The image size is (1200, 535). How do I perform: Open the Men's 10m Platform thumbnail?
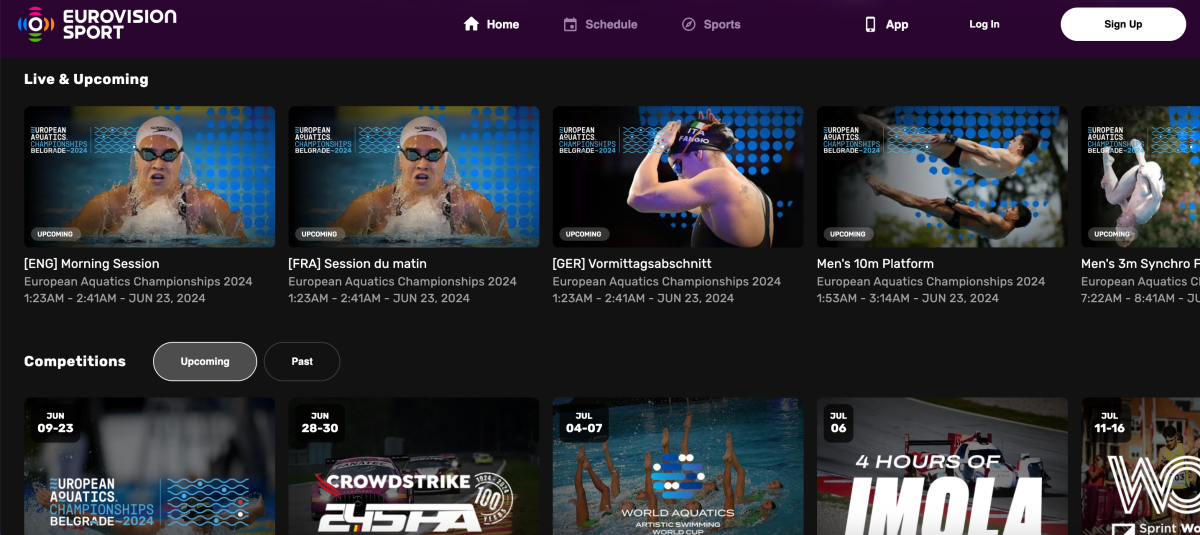pos(942,177)
